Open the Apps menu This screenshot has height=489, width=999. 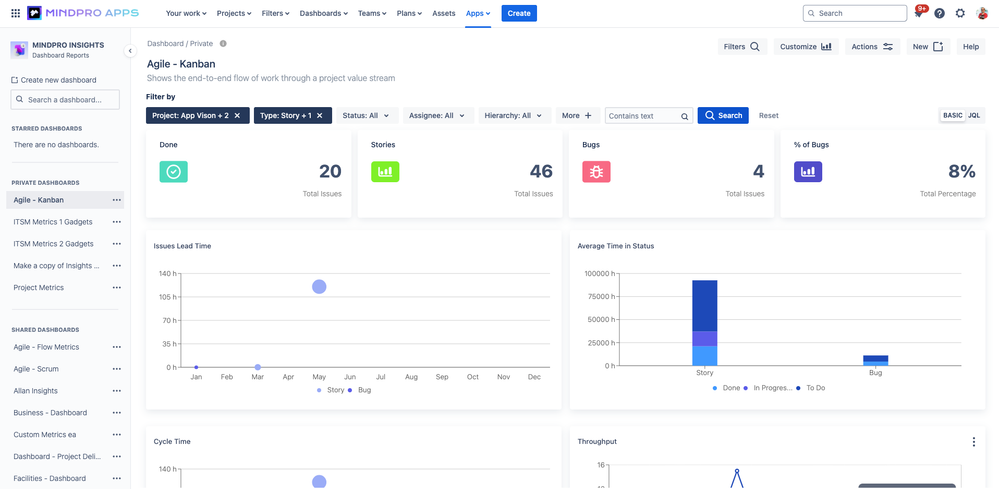pos(478,13)
